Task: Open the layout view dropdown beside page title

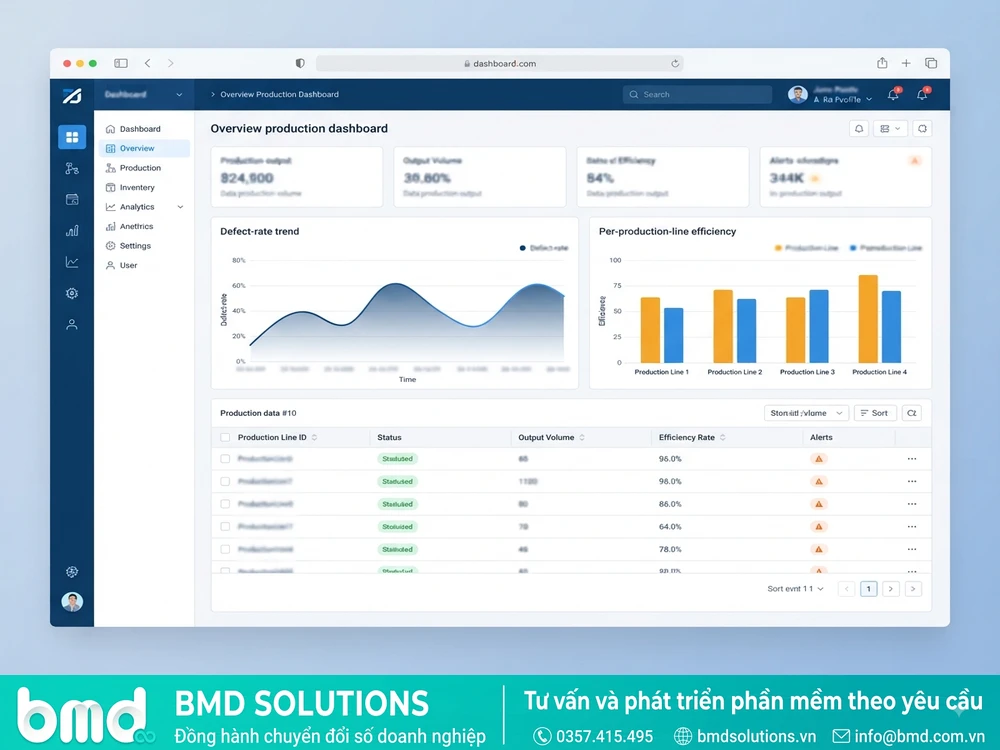Action: pos(890,129)
